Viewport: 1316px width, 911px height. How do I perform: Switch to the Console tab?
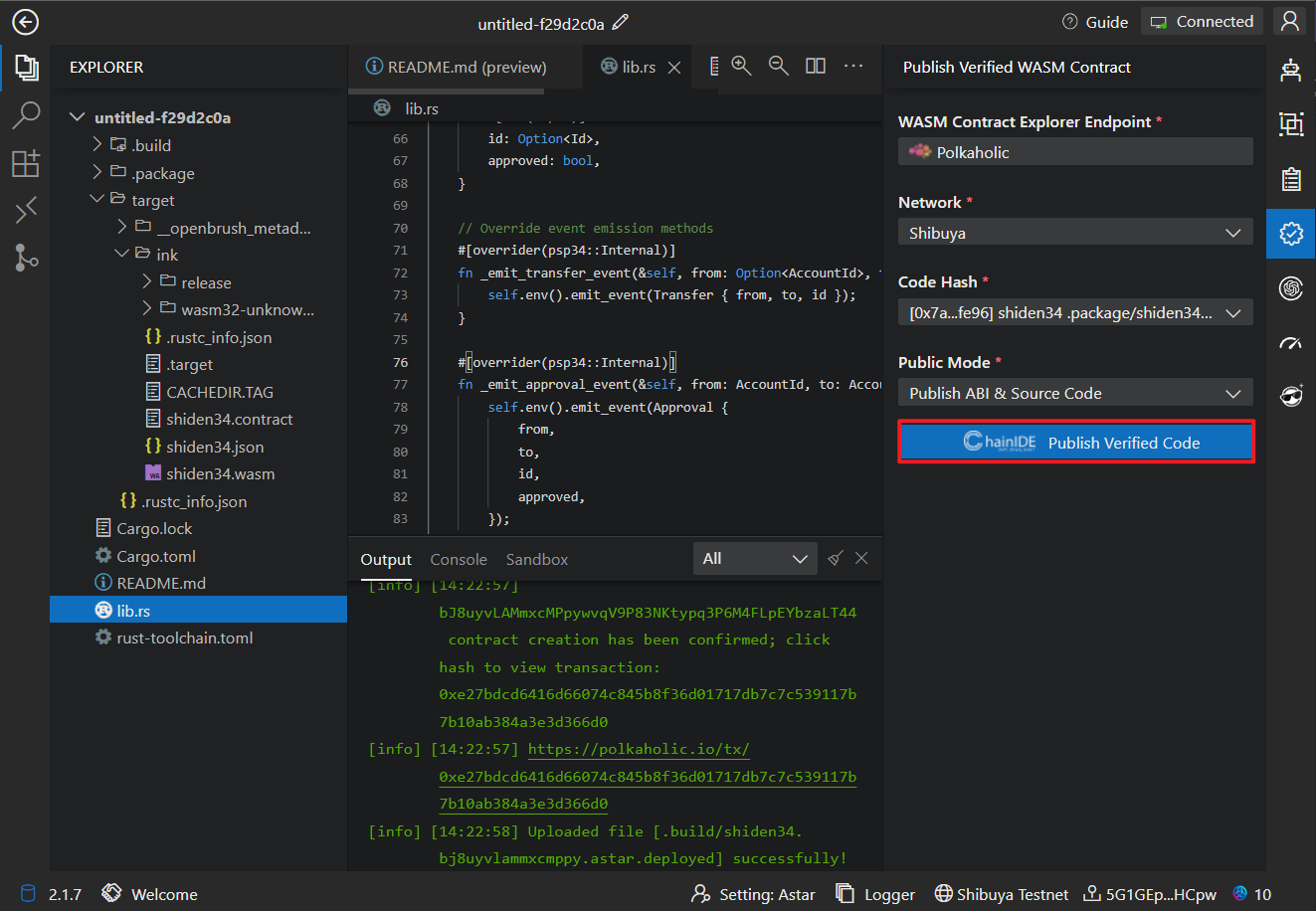(x=459, y=559)
